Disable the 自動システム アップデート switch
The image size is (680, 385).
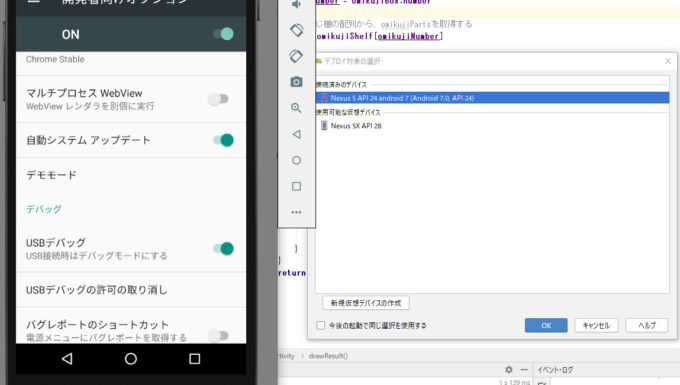[x=224, y=140]
